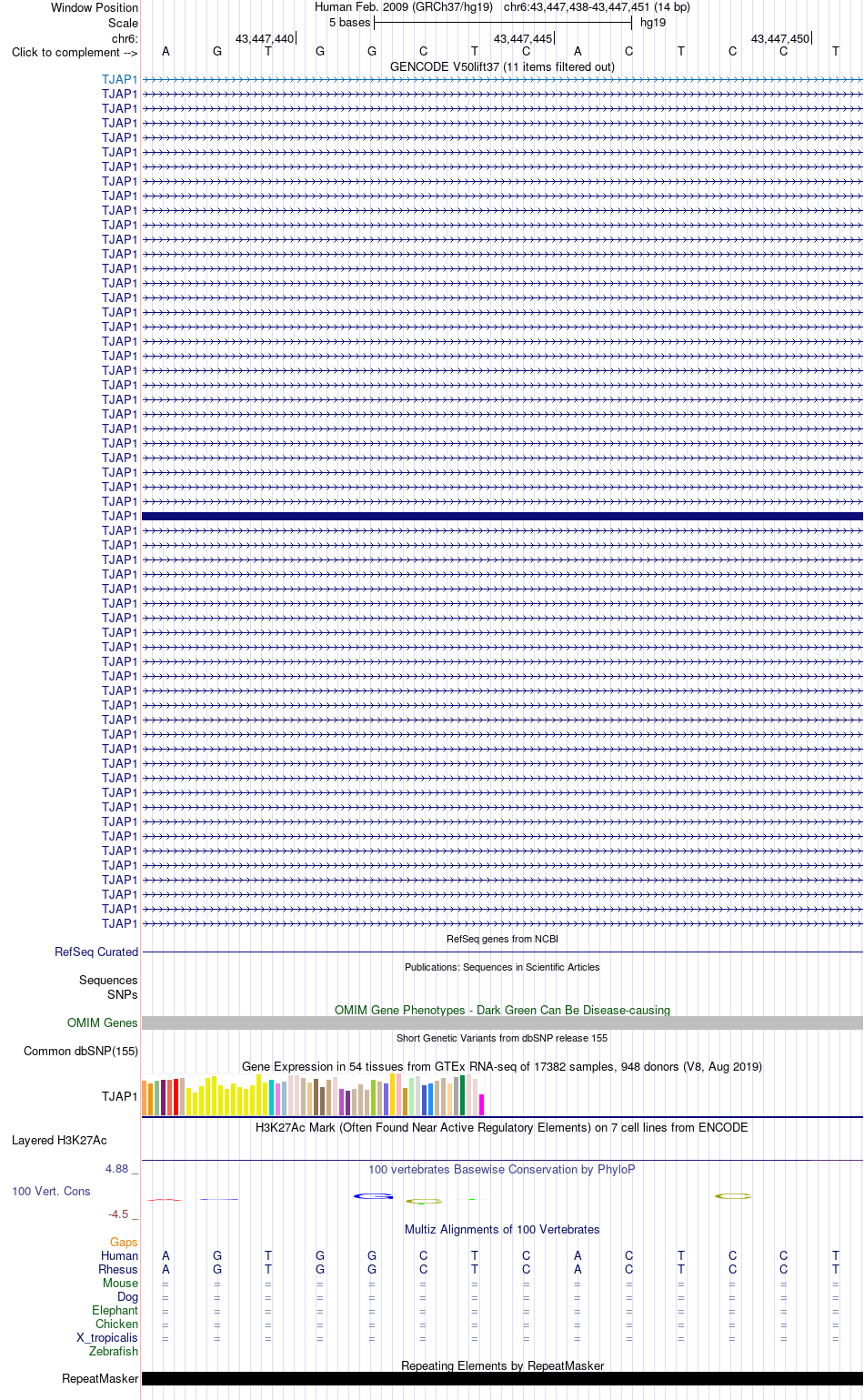Click the chr6:43,447,438-43,447,451 (14 bp) position text
The height and width of the screenshot is (1400, 864).
tap(597, 7)
